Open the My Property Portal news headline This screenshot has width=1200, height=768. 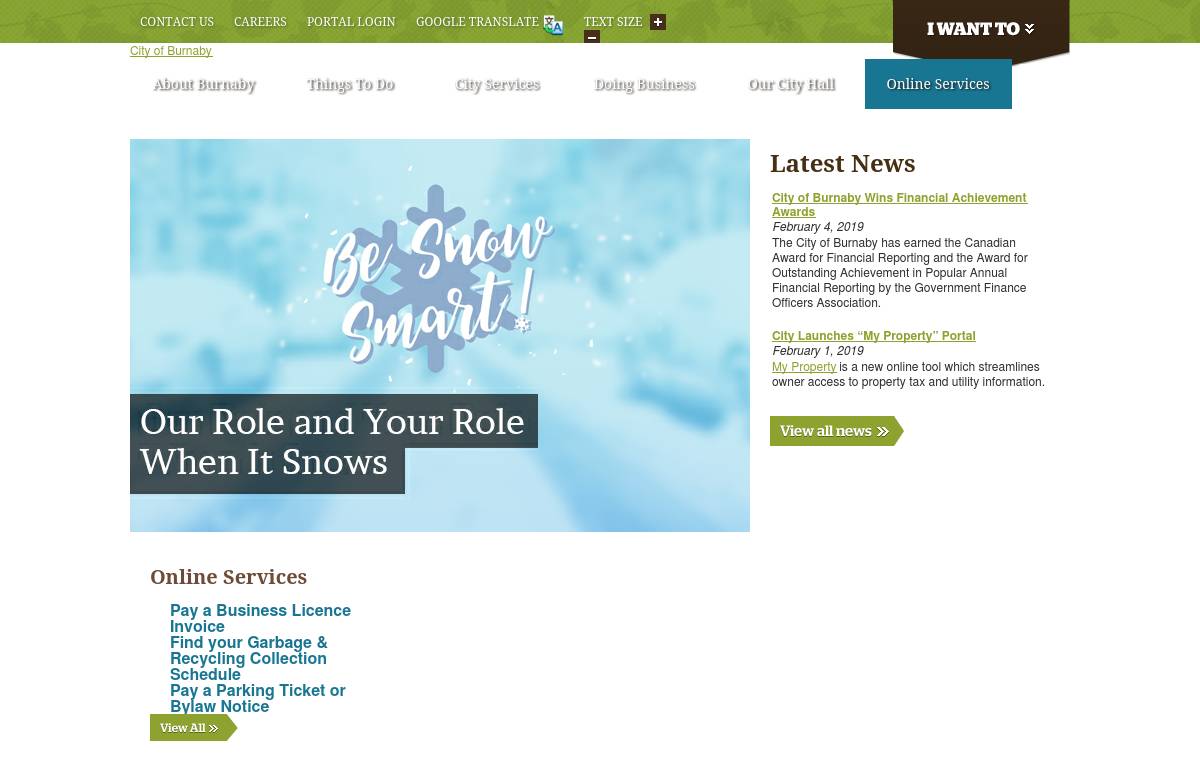(x=873, y=336)
